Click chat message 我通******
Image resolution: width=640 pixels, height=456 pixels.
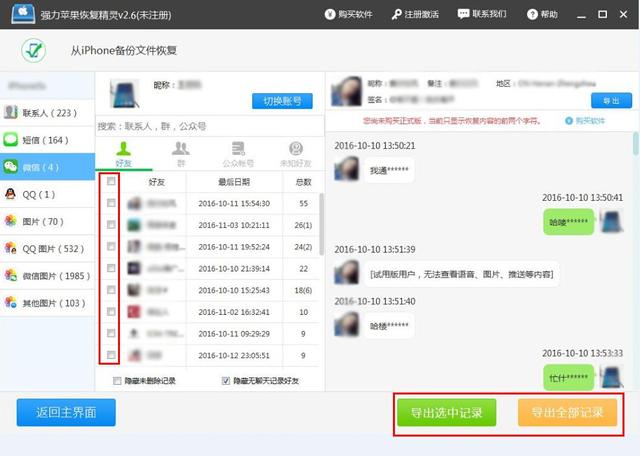click(x=389, y=171)
